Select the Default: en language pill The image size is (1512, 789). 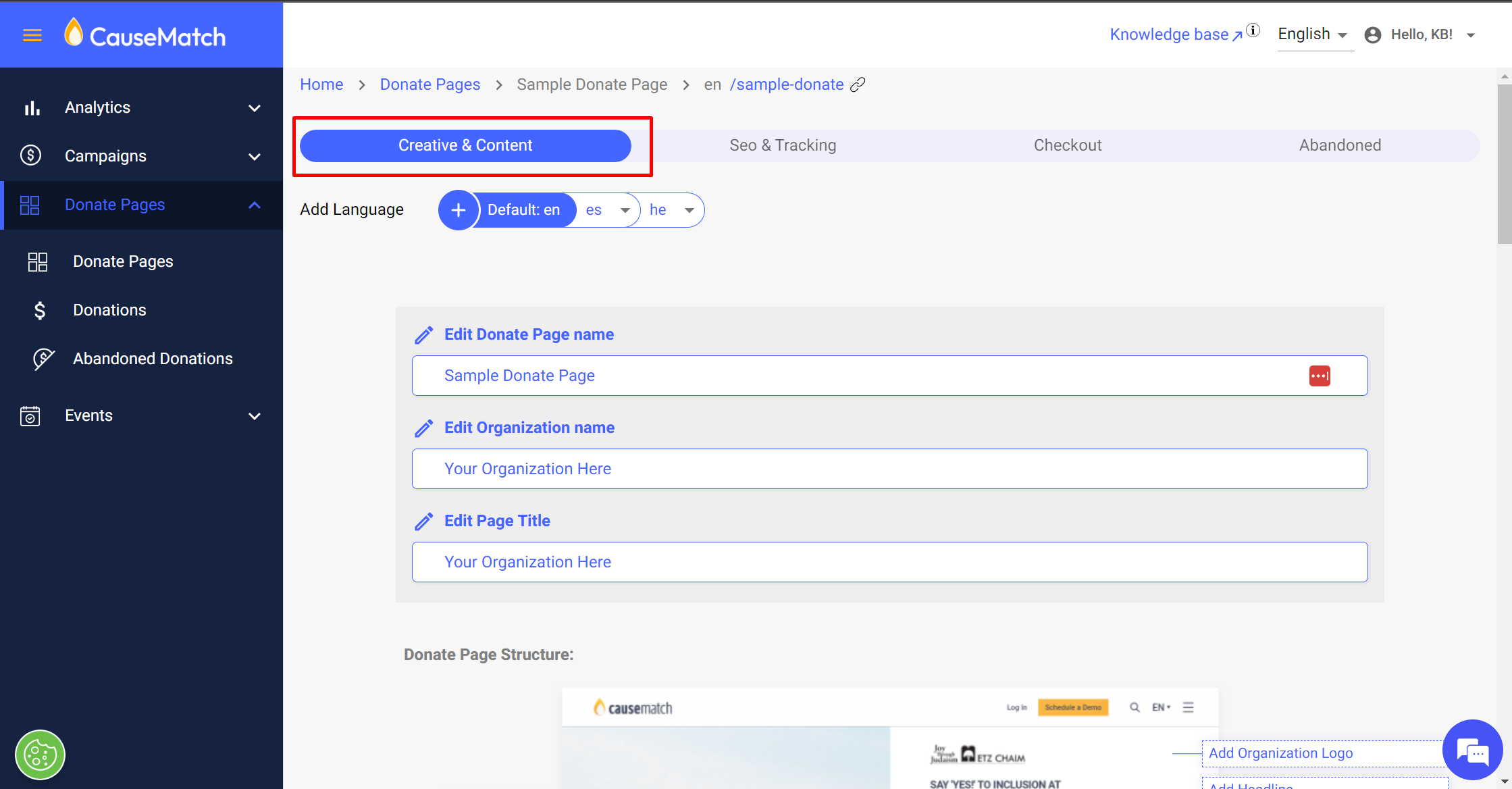(x=523, y=210)
